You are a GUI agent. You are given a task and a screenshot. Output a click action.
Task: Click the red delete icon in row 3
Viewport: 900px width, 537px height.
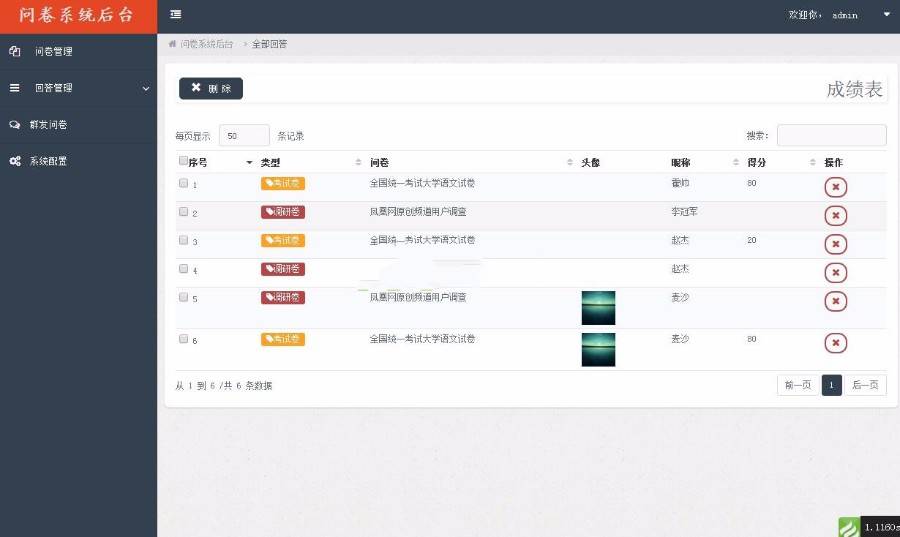(835, 244)
